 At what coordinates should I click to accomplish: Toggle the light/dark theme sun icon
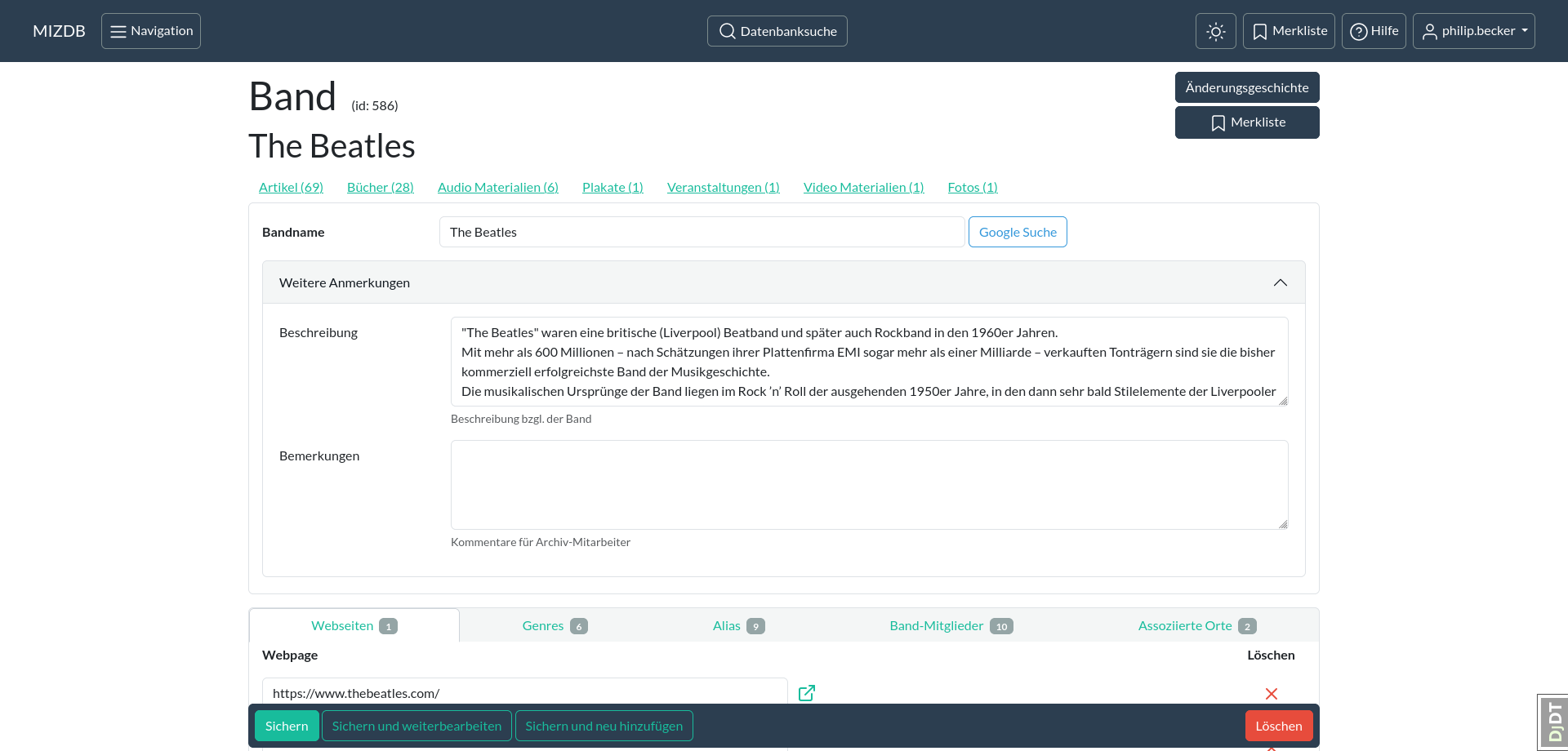point(1215,31)
